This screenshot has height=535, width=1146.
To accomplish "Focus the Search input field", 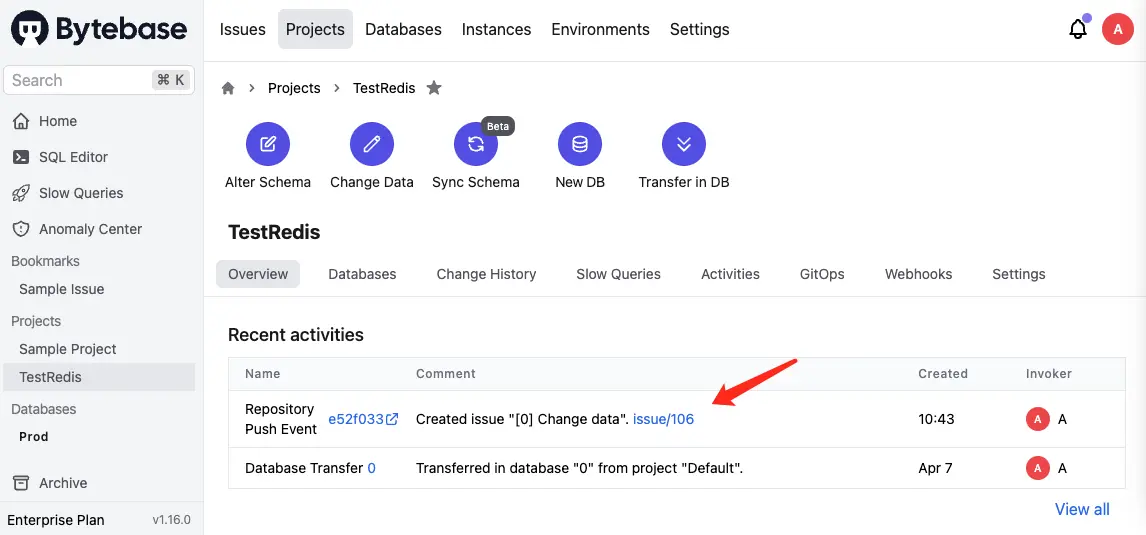I will (x=99, y=80).
